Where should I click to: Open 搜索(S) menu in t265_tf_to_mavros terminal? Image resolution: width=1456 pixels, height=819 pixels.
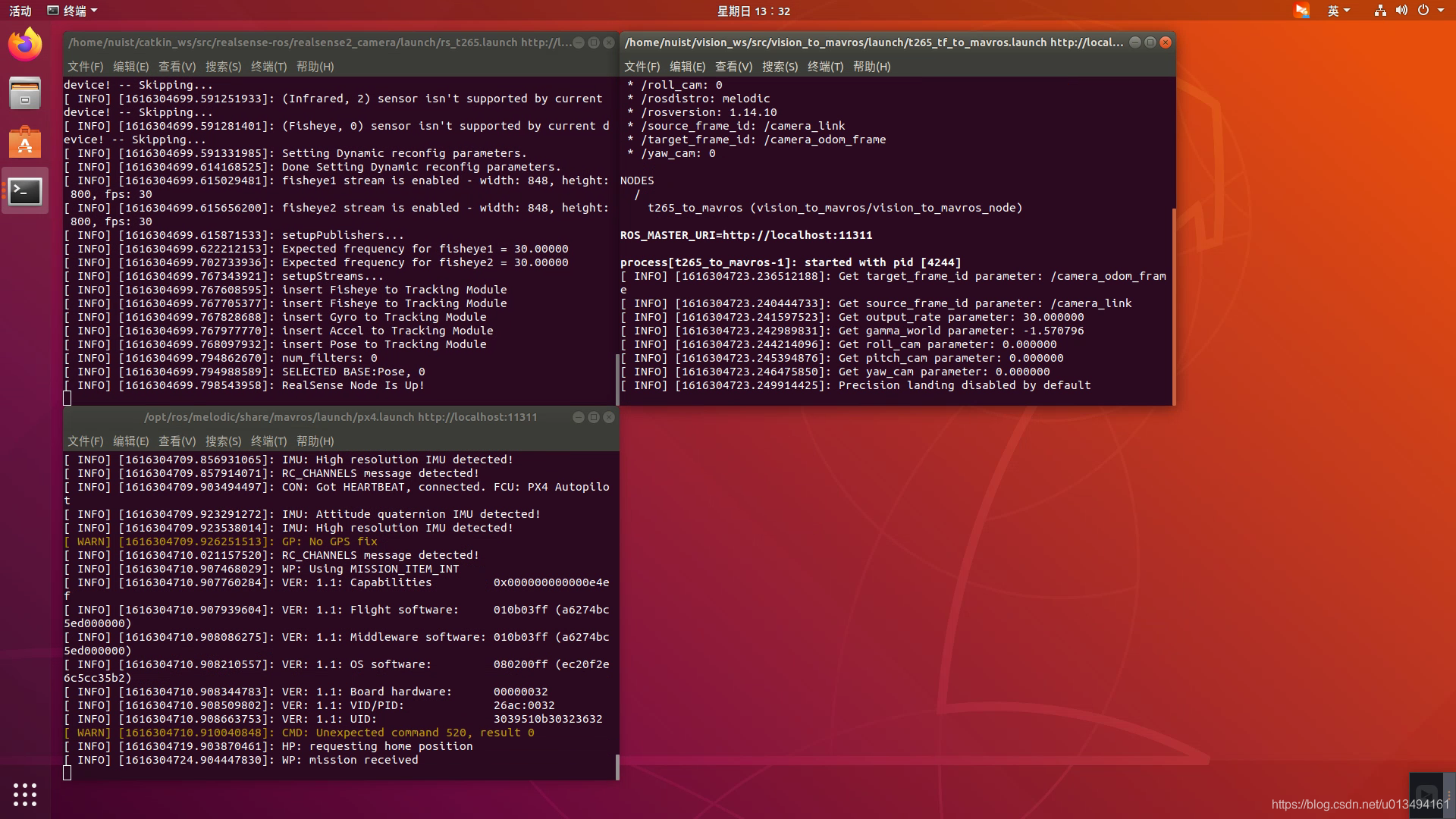[780, 67]
